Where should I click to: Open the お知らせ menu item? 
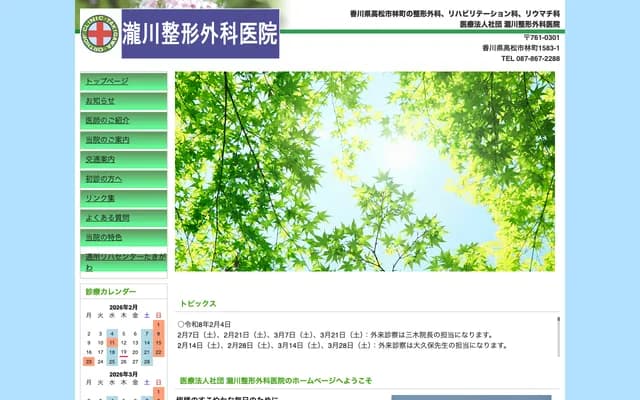pos(124,101)
